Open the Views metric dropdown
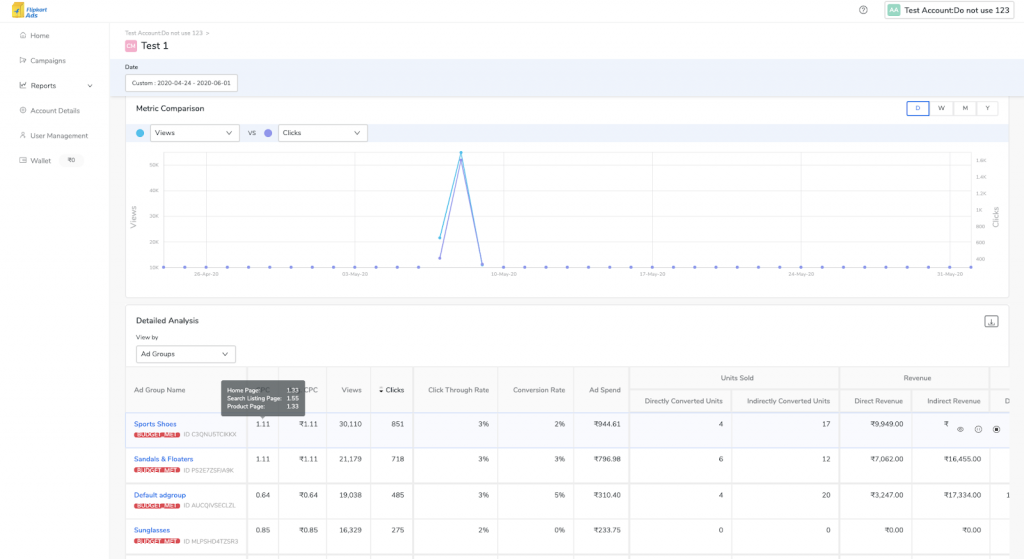This screenshot has height=559, width=1024. 194,133
